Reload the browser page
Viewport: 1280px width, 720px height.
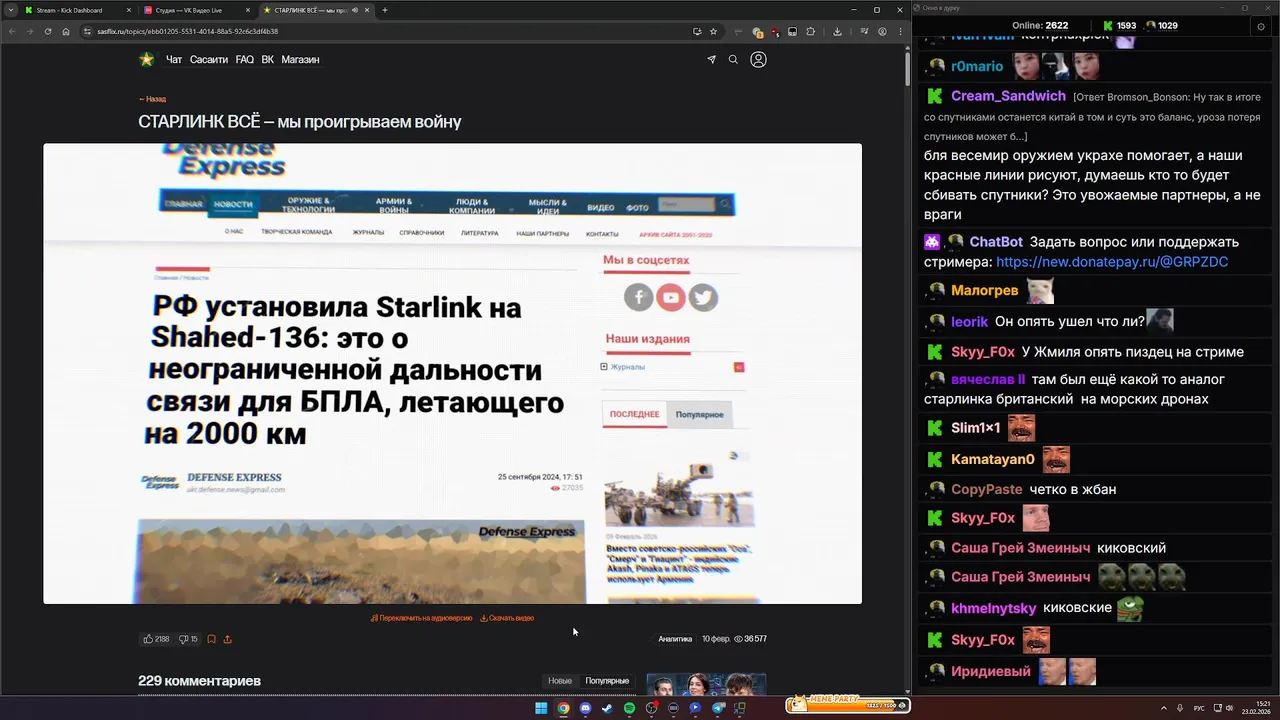[x=46, y=31]
